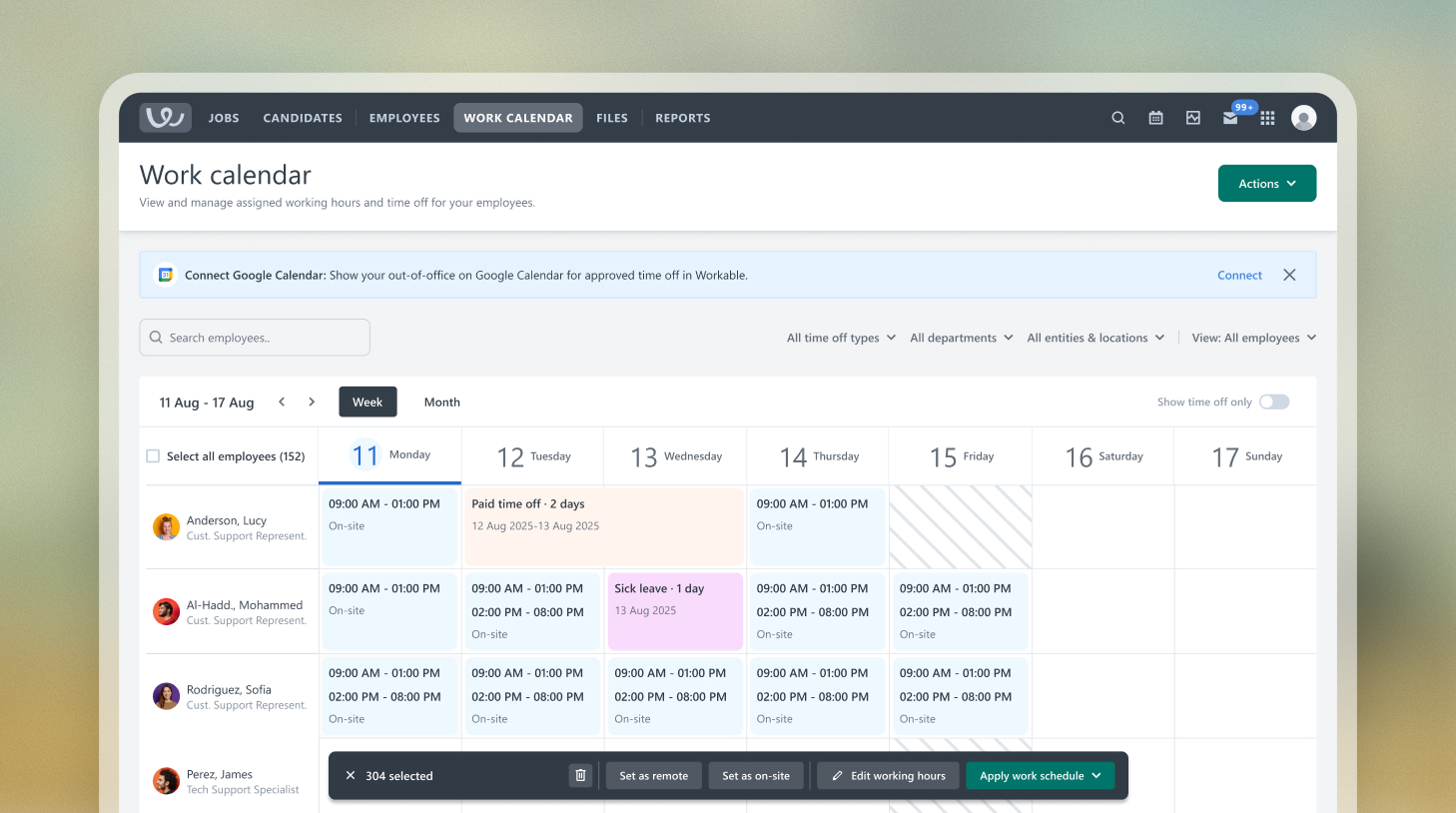Open the inbox mail icon with 99+ badge
Screen dimensions: 1456x813
click(x=1230, y=118)
